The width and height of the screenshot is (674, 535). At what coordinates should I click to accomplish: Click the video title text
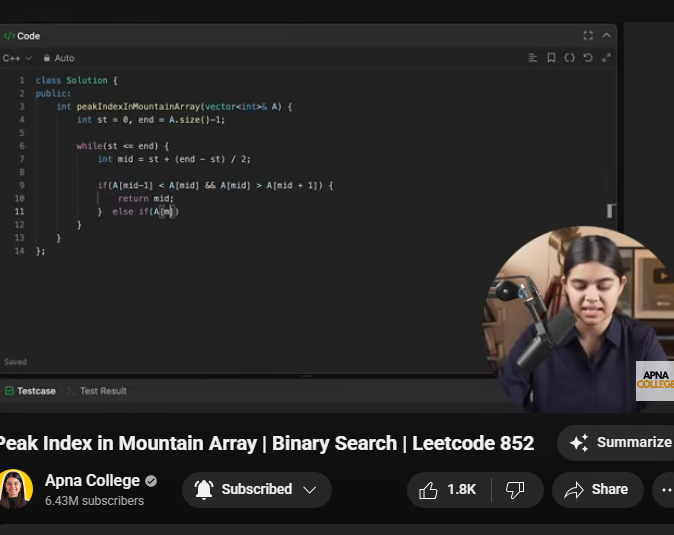click(267, 443)
